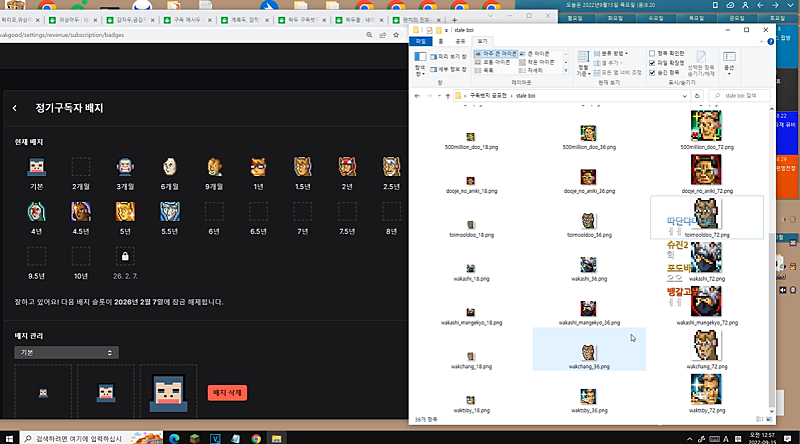This screenshot has height=444, width=800.
Task: Toggle 파일 확장명 checkbox in Explorer
Action: pyautogui.click(x=652, y=63)
